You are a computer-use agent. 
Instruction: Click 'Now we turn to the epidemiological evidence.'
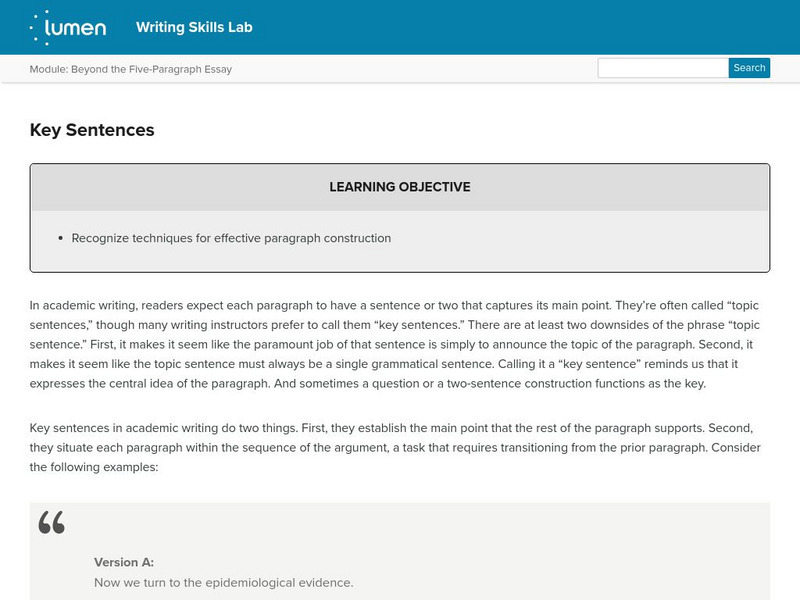[223, 583]
